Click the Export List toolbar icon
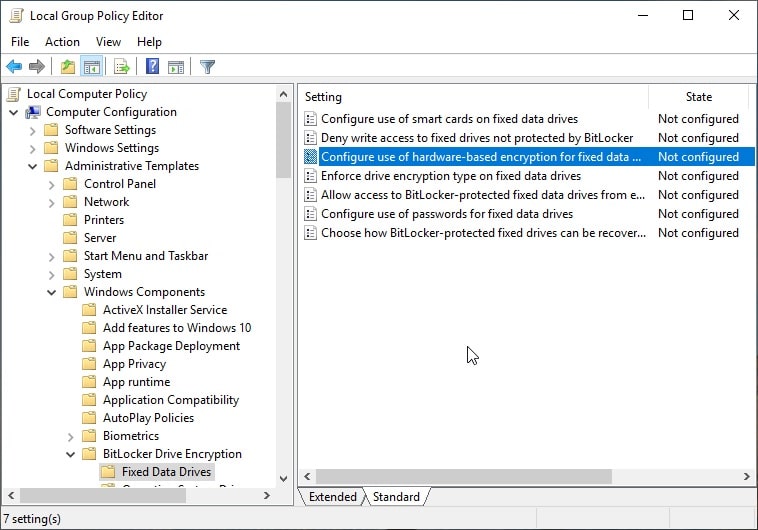 point(121,66)
